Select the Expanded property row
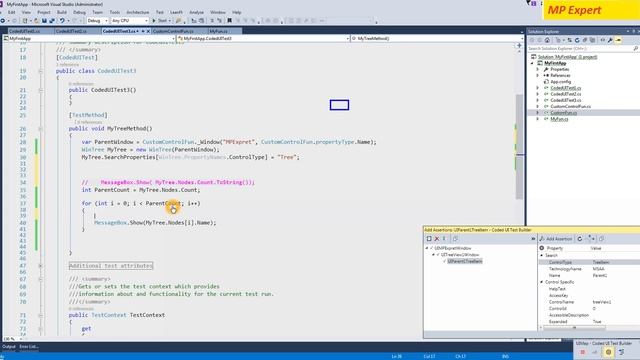This screenshot has width=640, height=360. (x=589, y=322)
